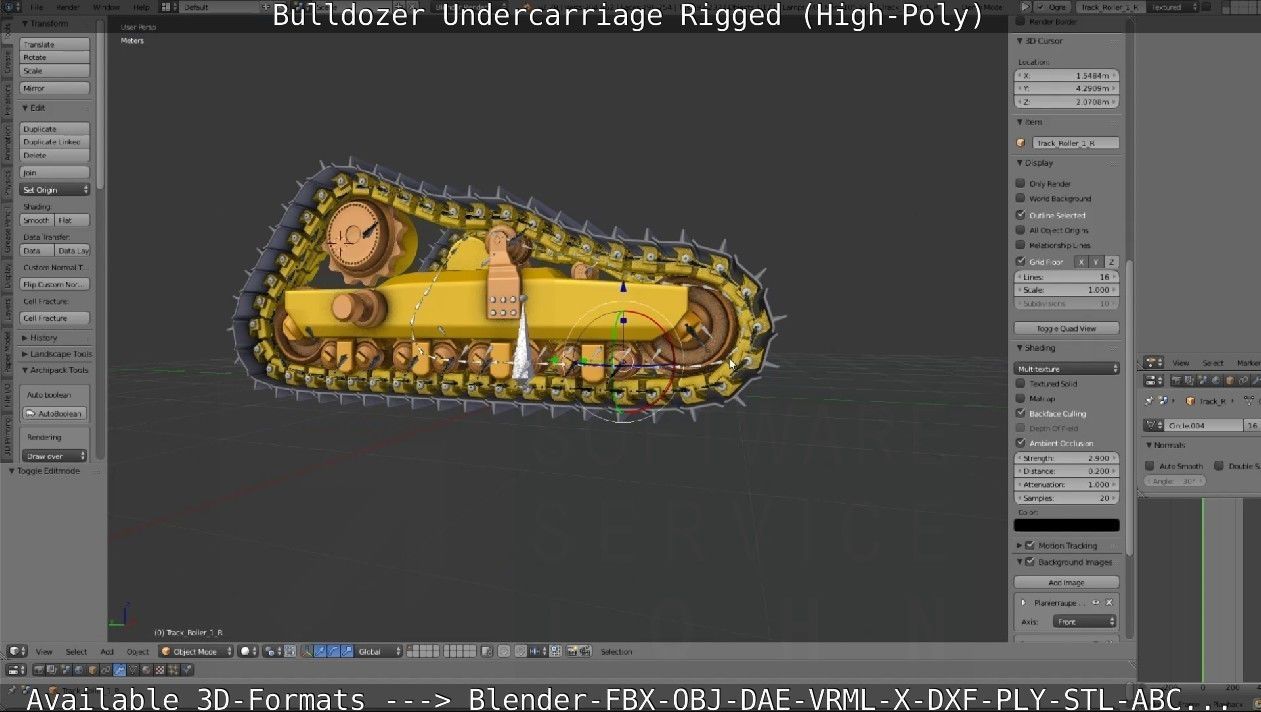This screenshot has height=712, width=1261.
Task: Open the black AO Color swatch
Action: pos(1066,525)
